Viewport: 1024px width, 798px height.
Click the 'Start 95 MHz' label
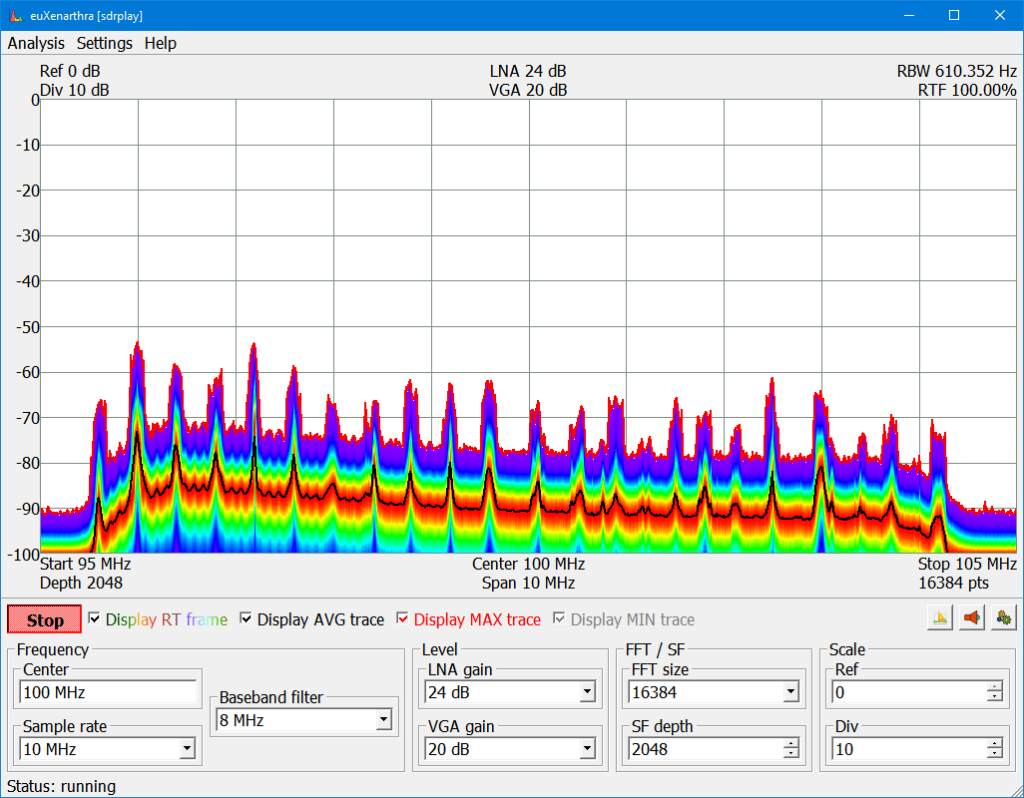tap(86, 564)
